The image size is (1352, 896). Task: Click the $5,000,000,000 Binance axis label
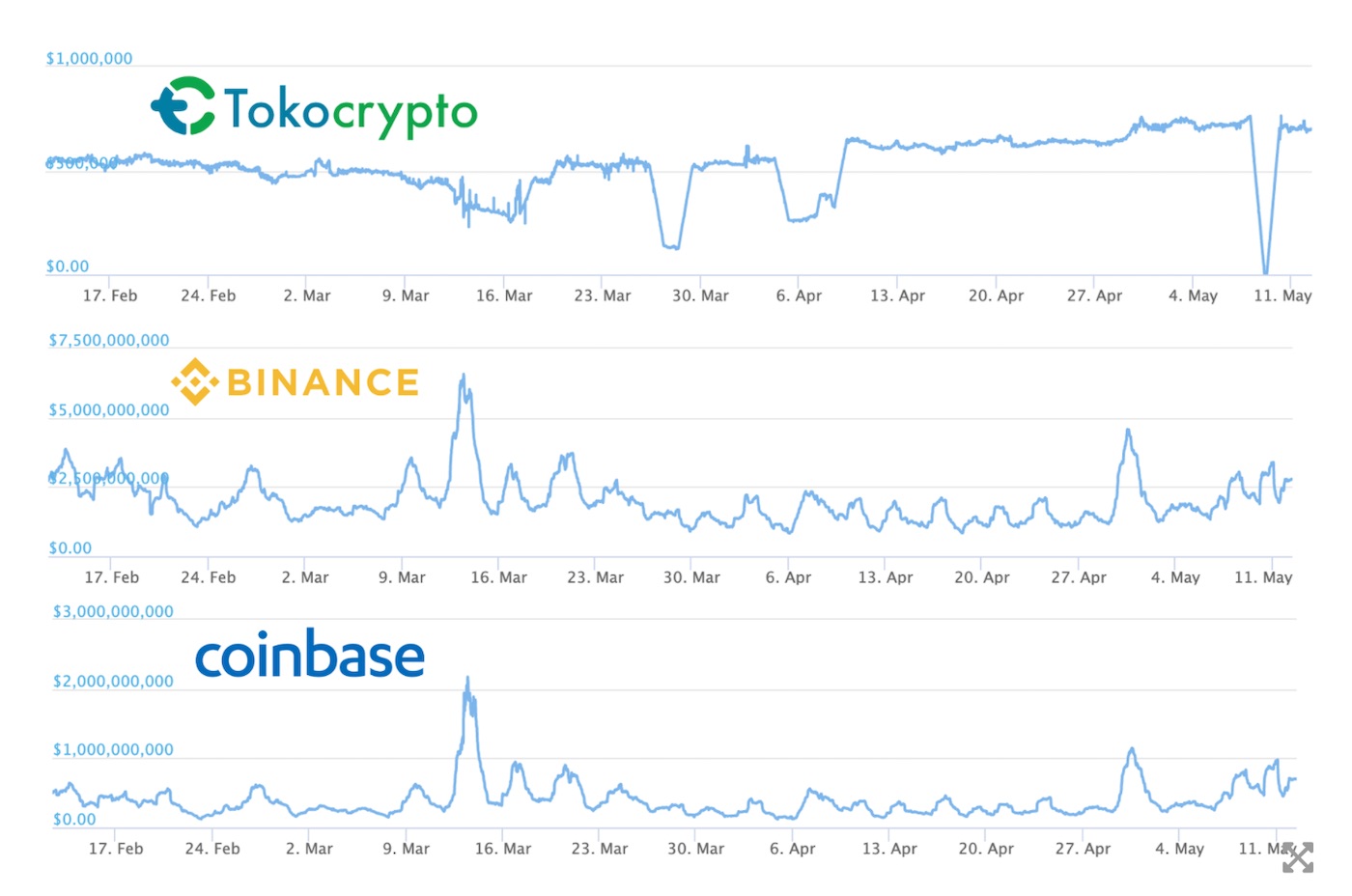109,410
